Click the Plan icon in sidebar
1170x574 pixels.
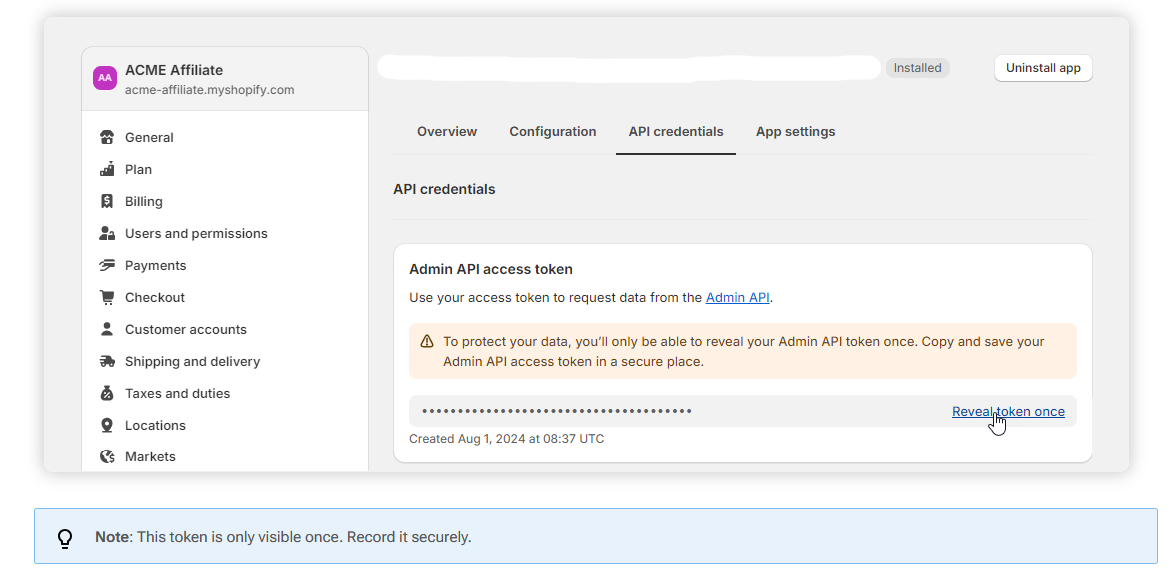(x=107, y=170)
